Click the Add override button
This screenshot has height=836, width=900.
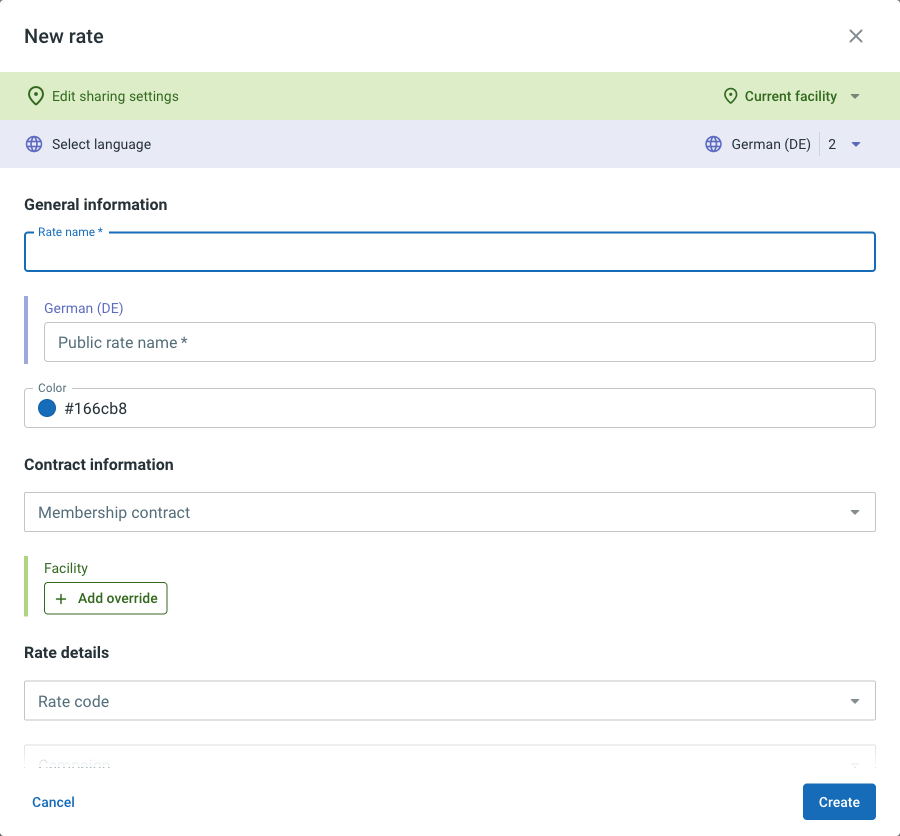click(106, 598)
